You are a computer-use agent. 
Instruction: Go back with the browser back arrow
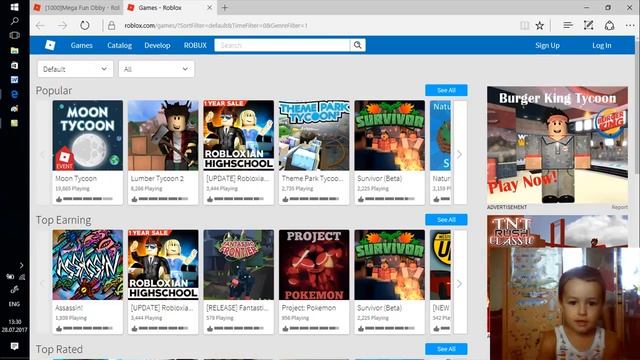40,25
